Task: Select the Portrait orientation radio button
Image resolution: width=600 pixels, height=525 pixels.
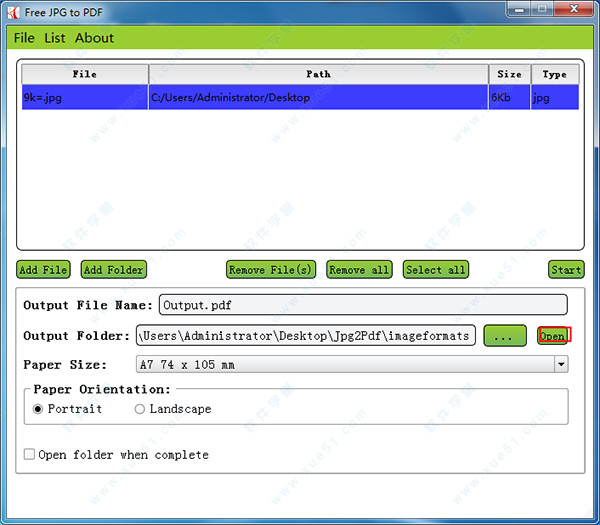Action: (38, 409)
